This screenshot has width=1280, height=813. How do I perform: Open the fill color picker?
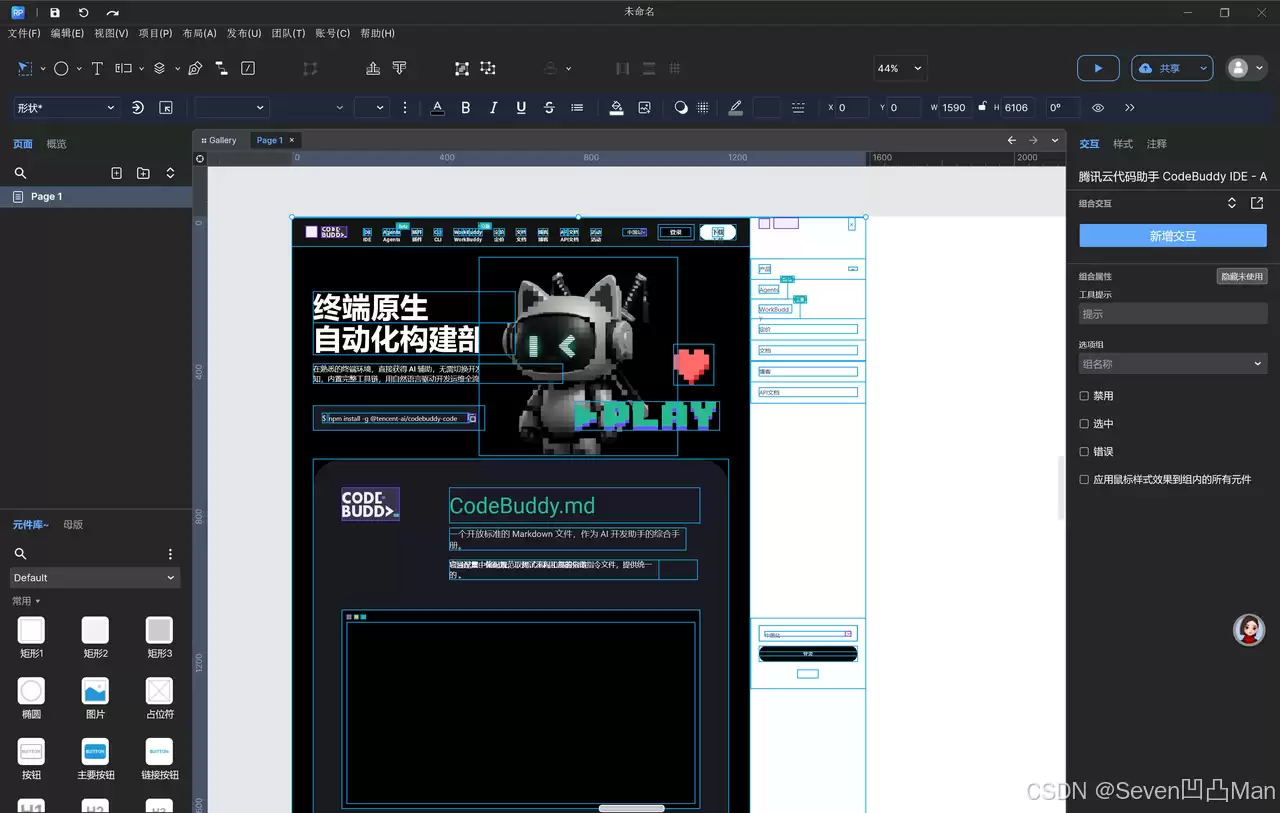click(x=616, y=108)
